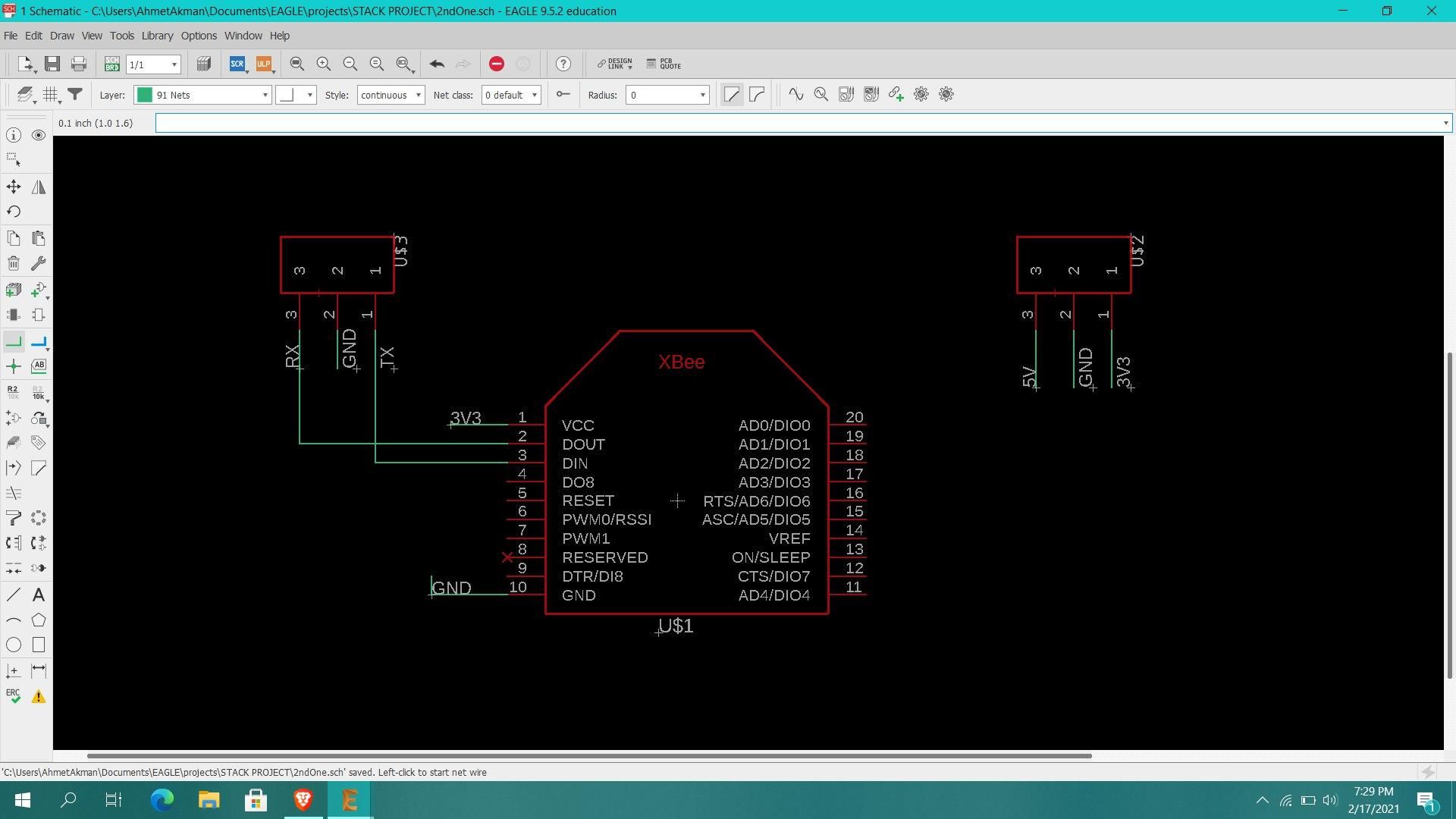Select the Mirror tool

(39, 187)
